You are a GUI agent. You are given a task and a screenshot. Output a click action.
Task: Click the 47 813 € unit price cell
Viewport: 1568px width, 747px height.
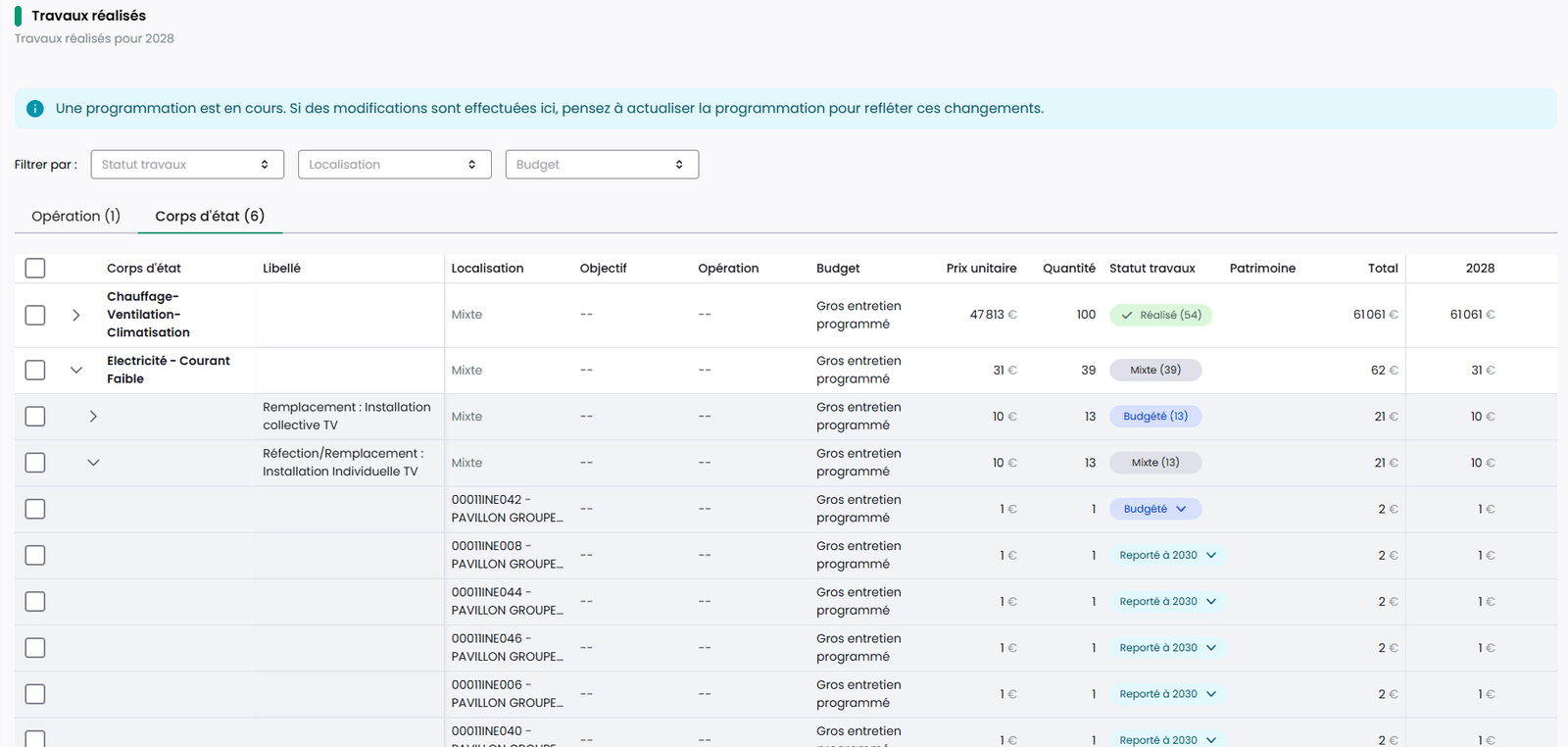(994, 315)
